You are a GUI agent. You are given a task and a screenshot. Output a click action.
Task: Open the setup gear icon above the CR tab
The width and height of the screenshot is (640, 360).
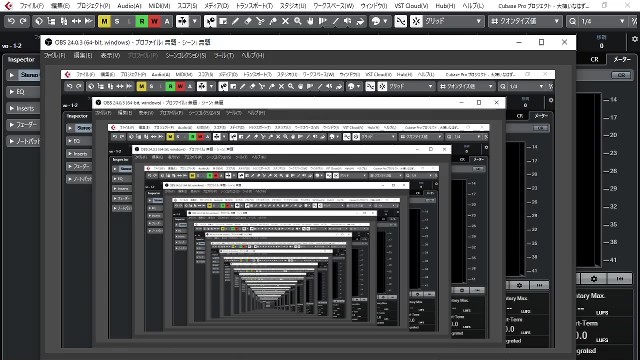pos(635,39)
